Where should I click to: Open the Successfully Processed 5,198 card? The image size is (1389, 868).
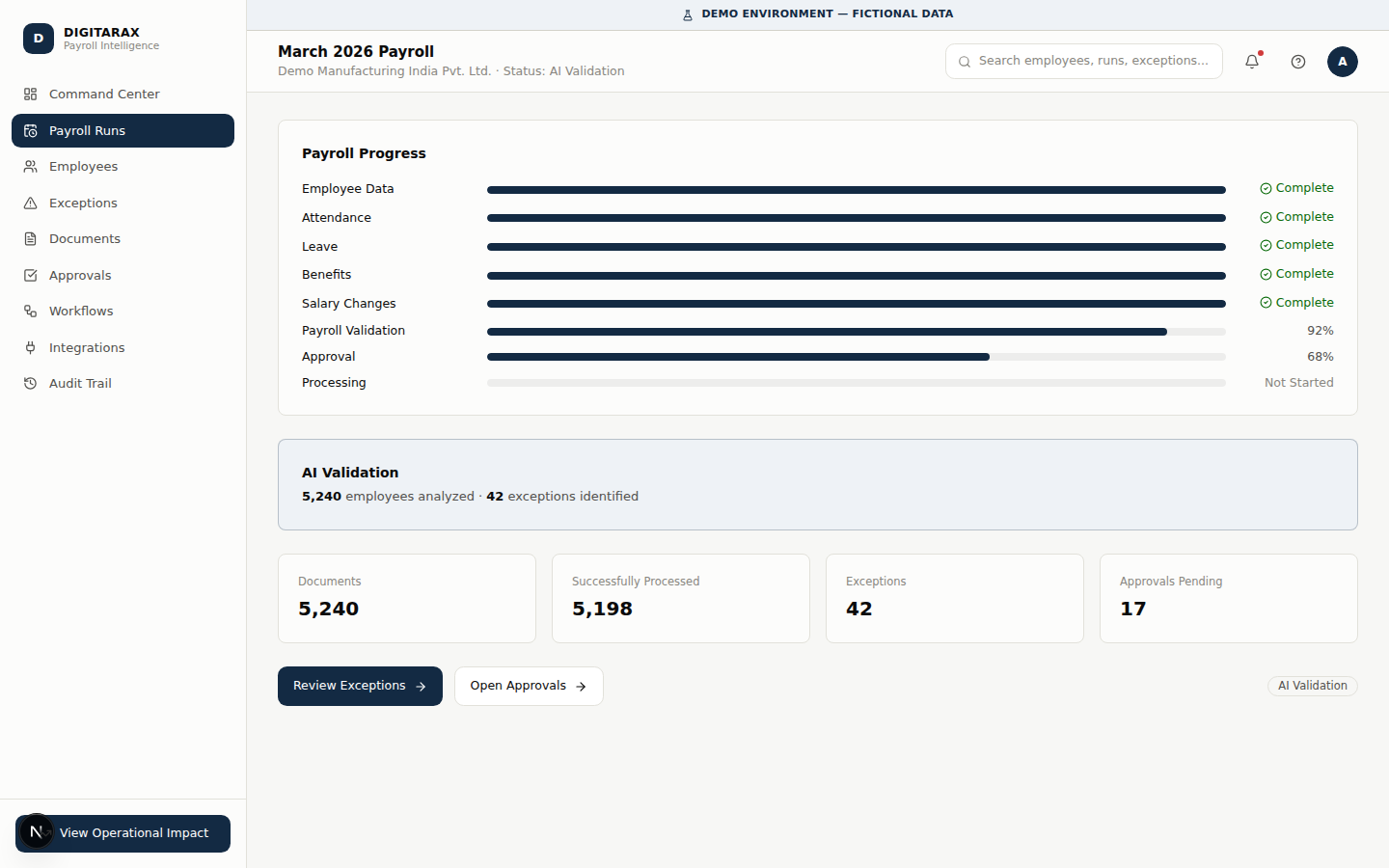pyautogui.click(x=681, y=598)
